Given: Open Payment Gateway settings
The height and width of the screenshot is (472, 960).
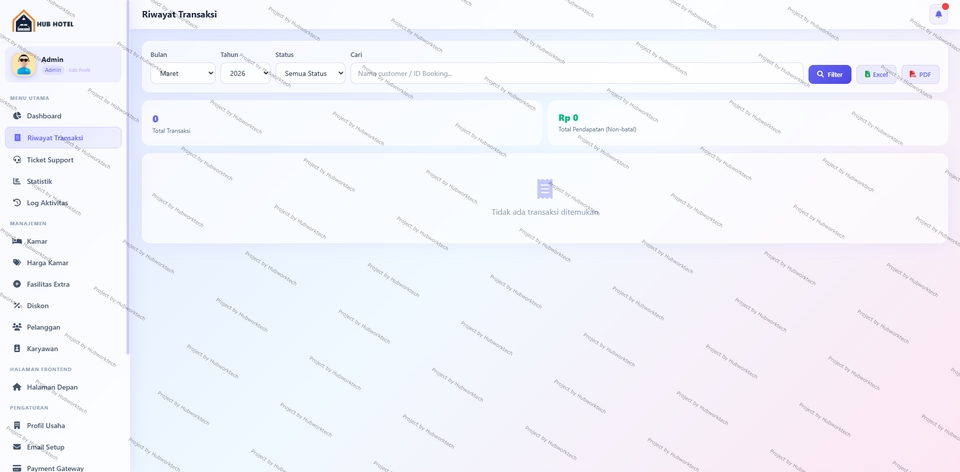Looking at the screenshot, I should tap(63, 466).
